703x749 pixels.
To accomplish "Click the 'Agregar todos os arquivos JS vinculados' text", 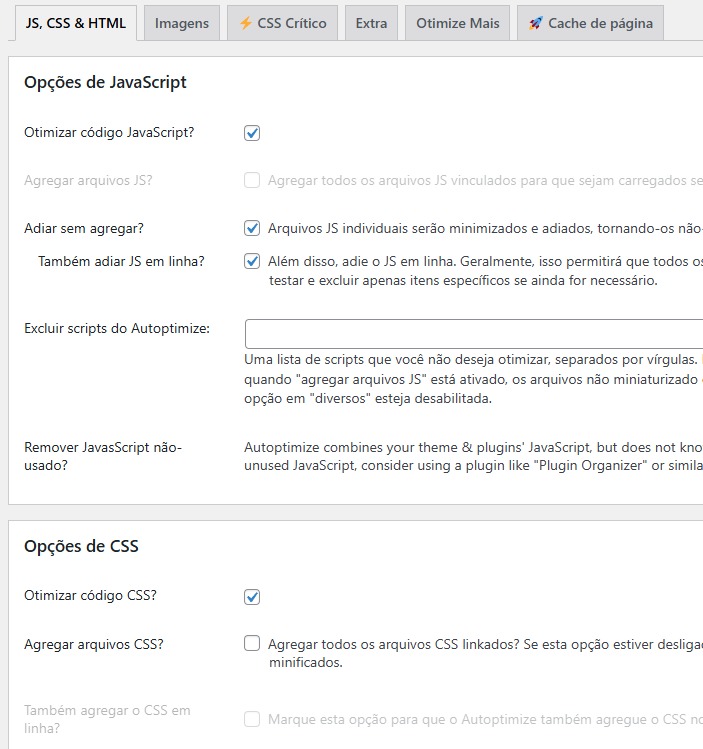I will (485, 181).
